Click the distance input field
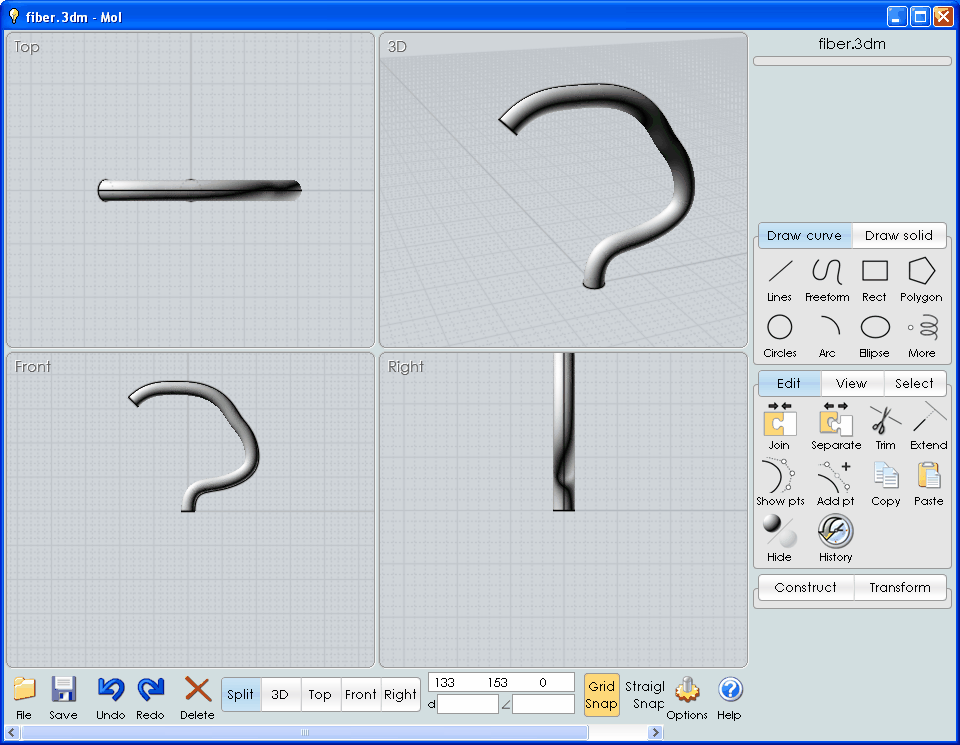Screen dimensions: 960x745 pos(467,704)
